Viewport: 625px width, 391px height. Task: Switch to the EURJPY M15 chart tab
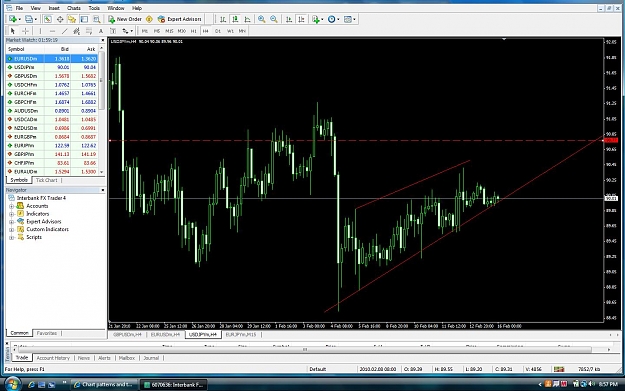[x=241, y=334]
